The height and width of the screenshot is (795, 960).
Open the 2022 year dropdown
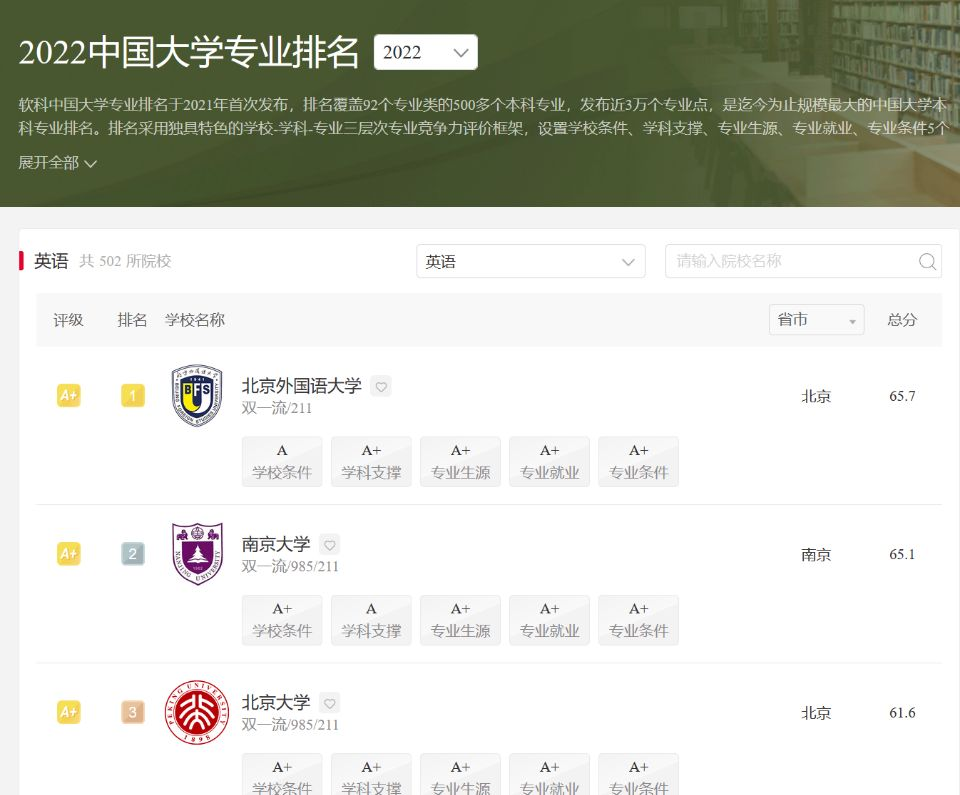click(x=426, y=52)
